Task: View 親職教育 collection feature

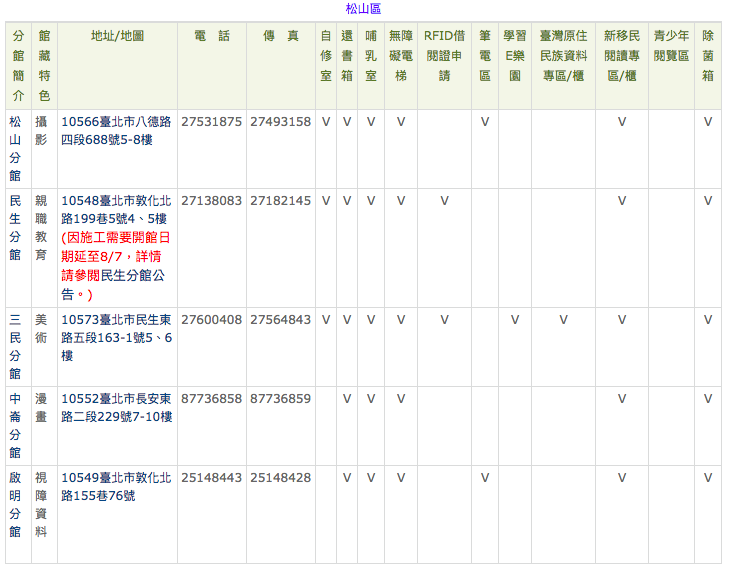Action: [x=41, y=228]
